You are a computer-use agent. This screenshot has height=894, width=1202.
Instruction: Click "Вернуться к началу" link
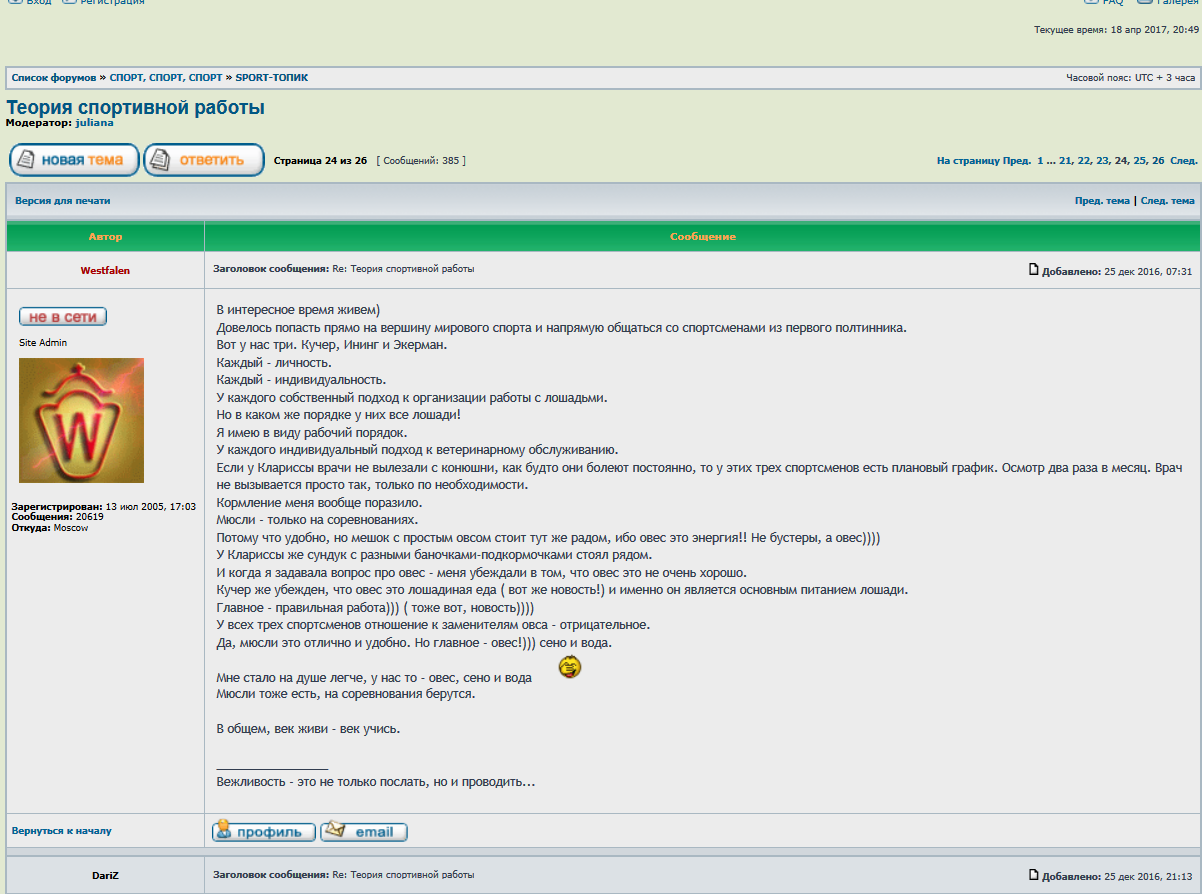tap(61, 831)
